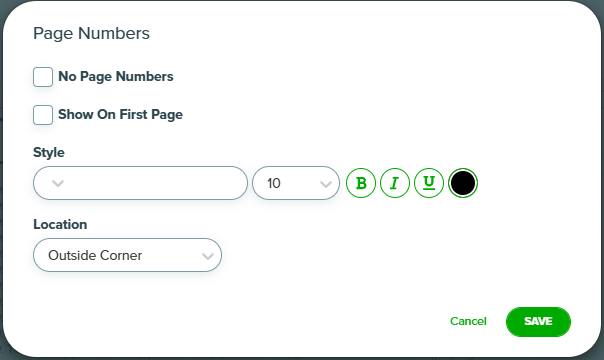Click the chevron beside font size 10
Screen dimensions: 604x360
click(326, 184)
